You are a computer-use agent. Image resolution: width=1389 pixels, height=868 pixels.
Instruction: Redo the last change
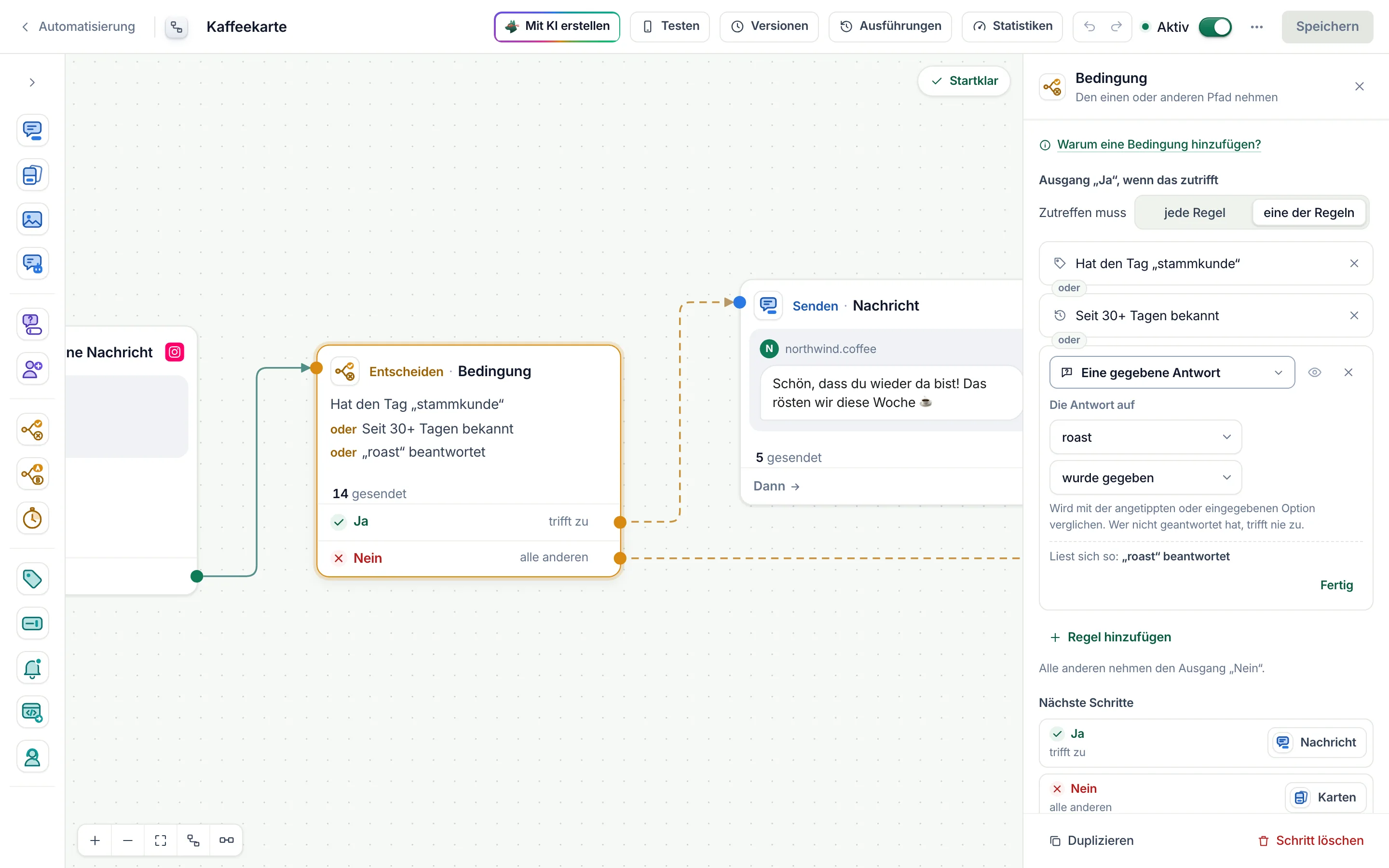pos(1117,27)
